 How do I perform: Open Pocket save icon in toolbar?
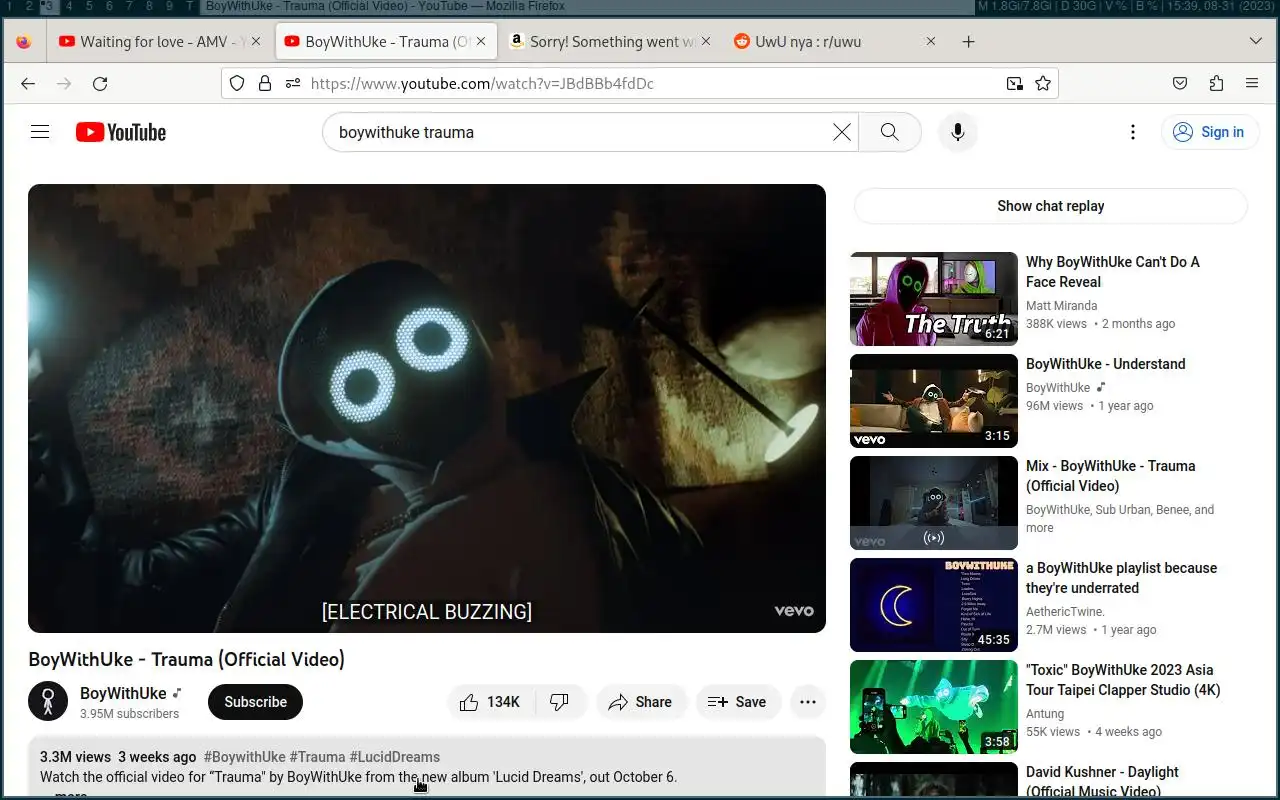[1180, 84]
